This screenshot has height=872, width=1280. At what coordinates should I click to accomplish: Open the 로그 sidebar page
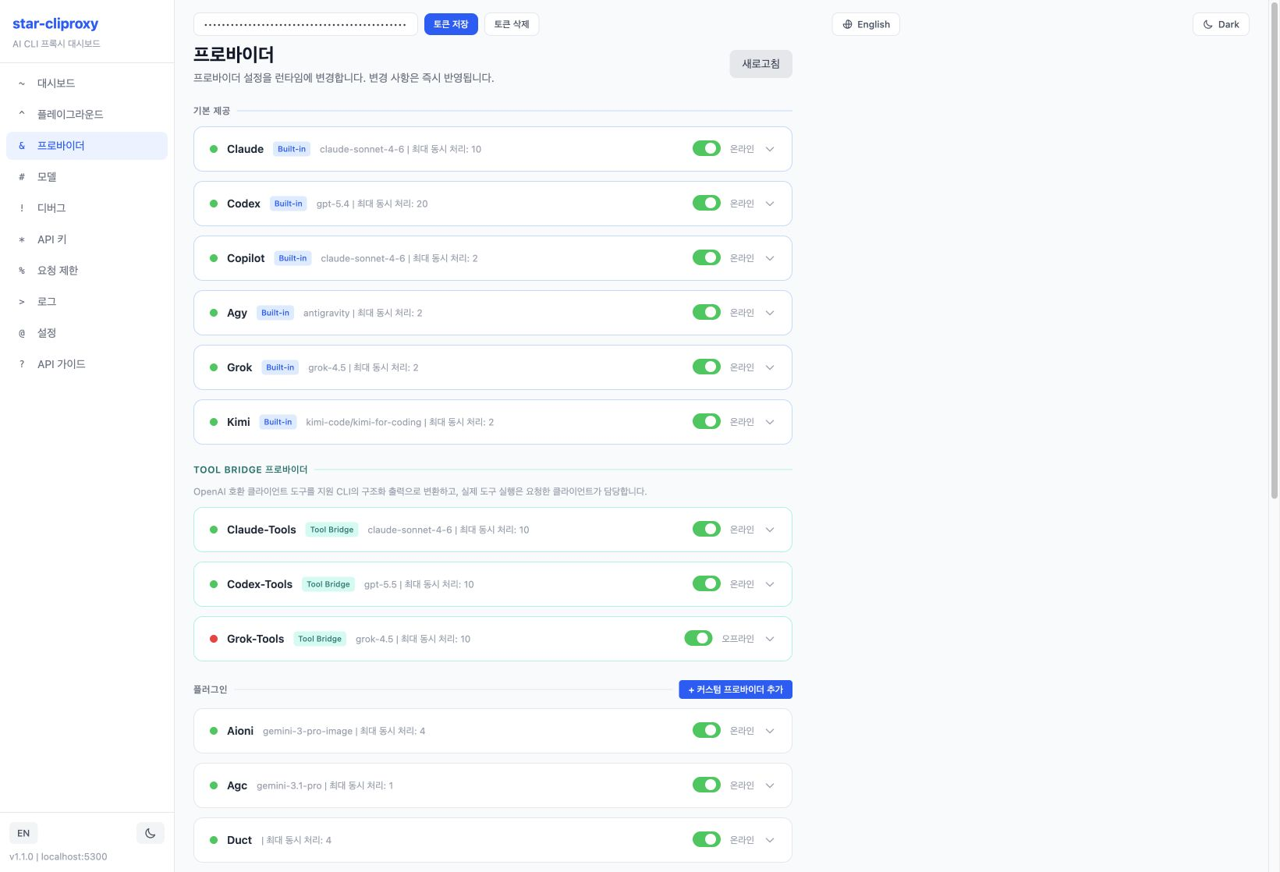(87, 301)
